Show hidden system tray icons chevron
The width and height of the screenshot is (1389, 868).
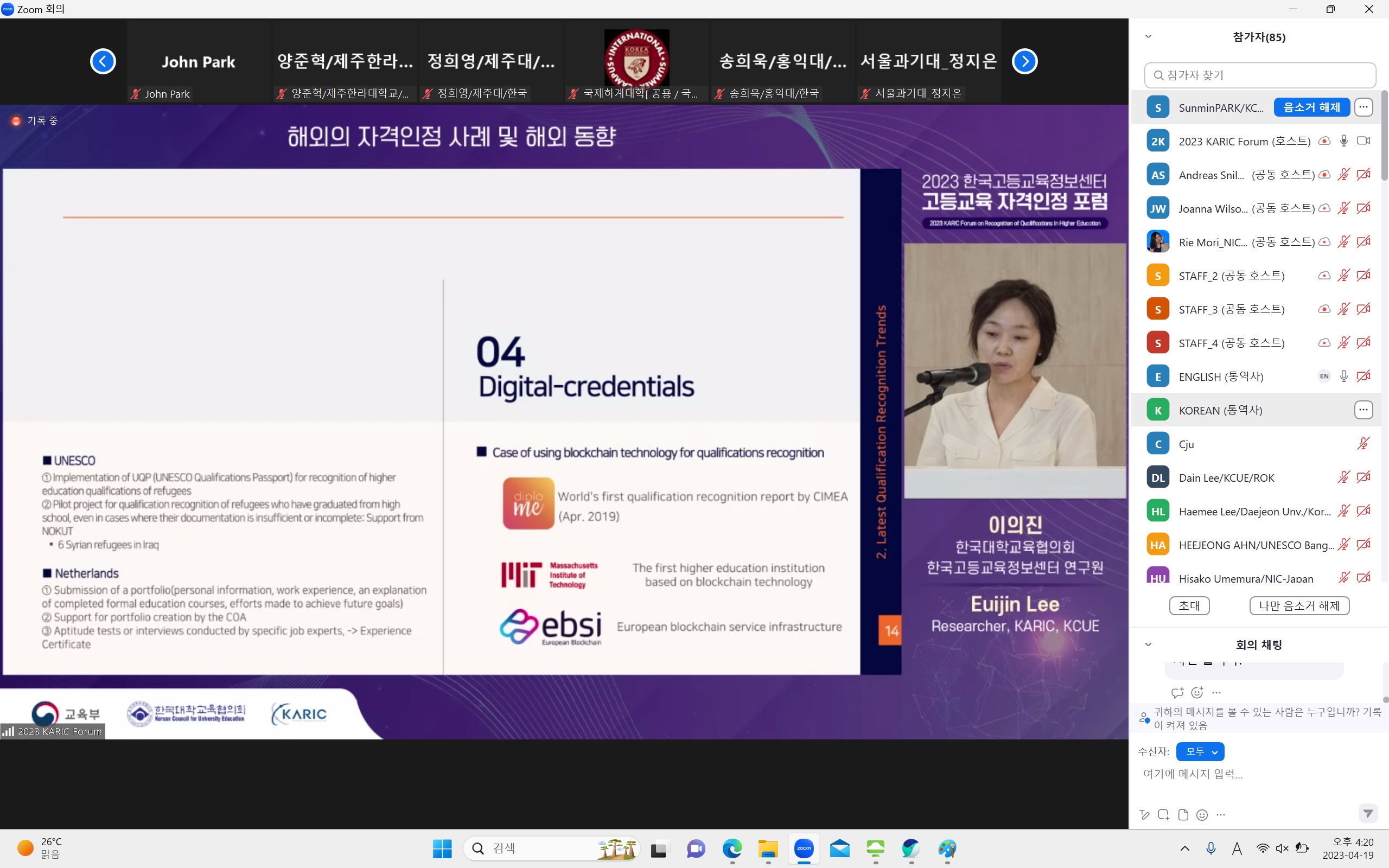(x=1184, y=848)
